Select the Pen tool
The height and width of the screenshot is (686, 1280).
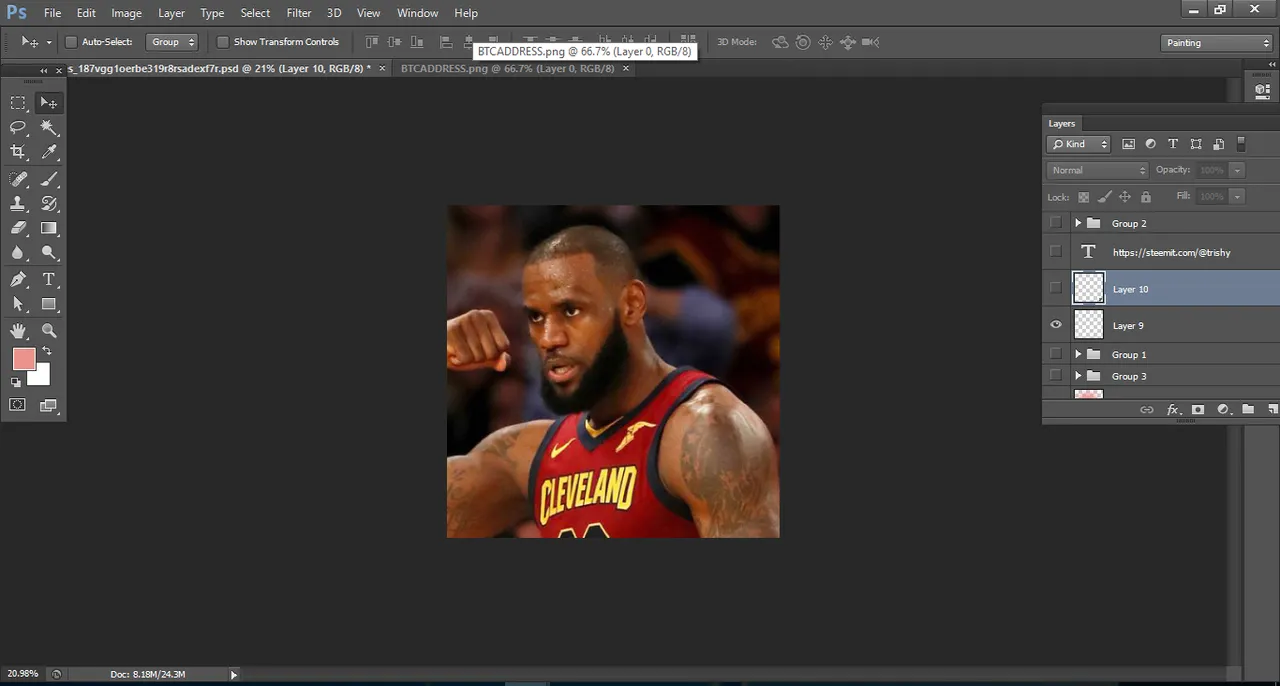click(18, 280)
